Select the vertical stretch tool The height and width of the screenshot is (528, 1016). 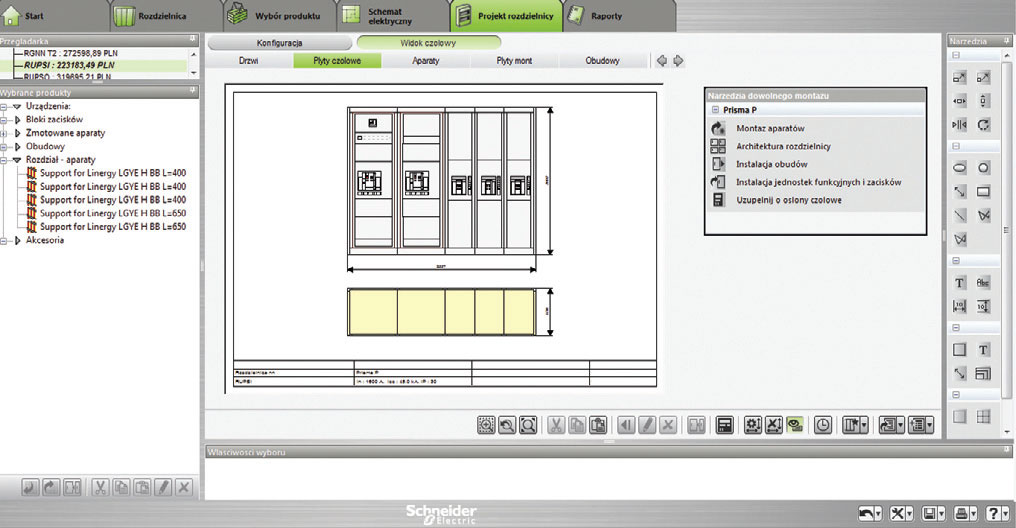983,101
